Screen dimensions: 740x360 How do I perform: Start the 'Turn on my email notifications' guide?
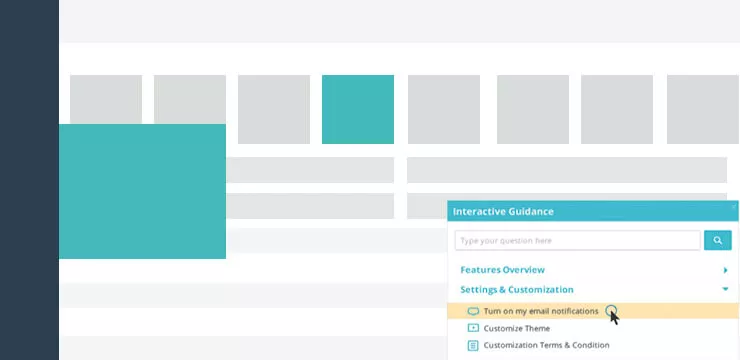pyautogui.click(x=541, y=311)
